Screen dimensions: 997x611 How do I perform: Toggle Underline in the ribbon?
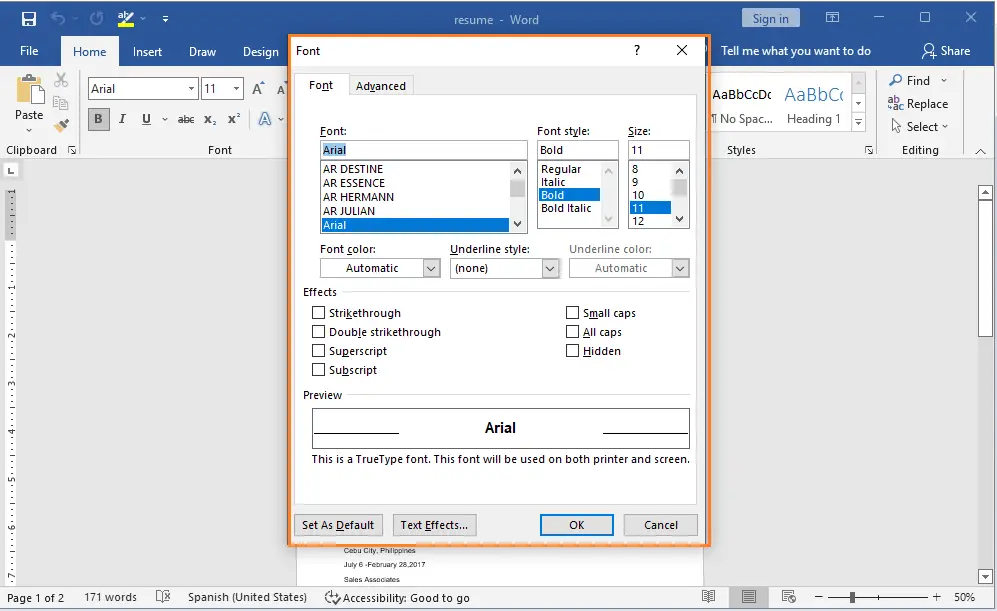(x=146, y=119)
